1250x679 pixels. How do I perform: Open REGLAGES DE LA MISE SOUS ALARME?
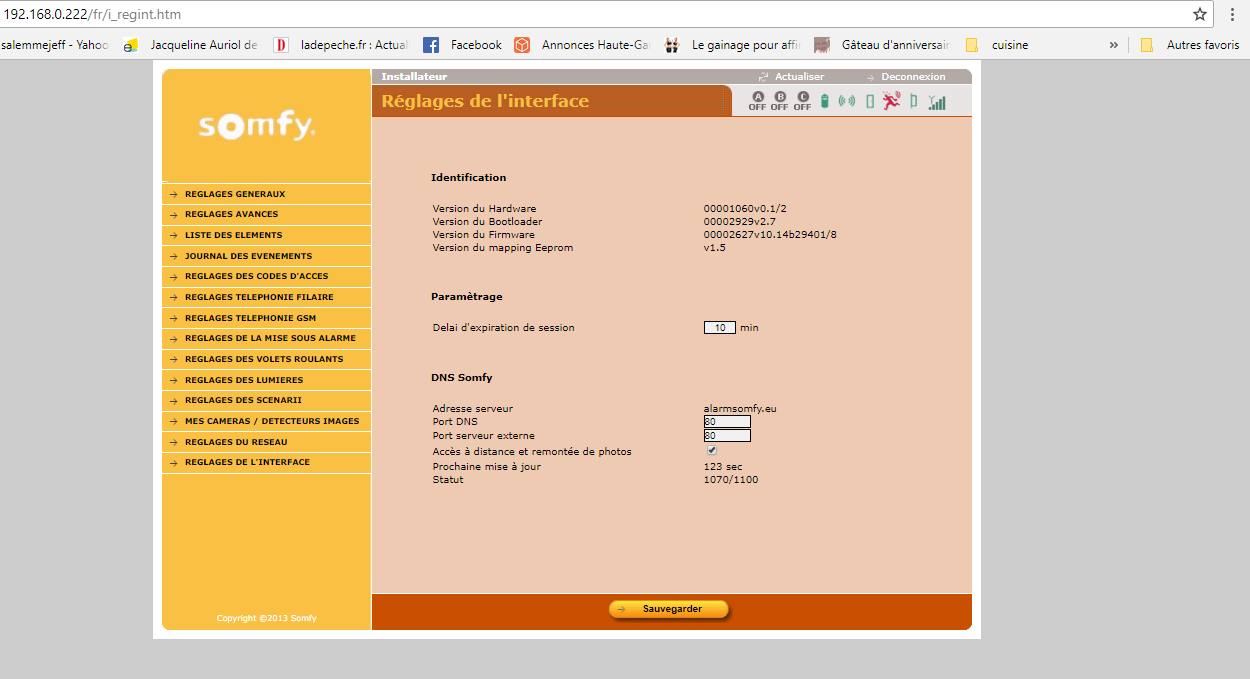tap(266, 338)
